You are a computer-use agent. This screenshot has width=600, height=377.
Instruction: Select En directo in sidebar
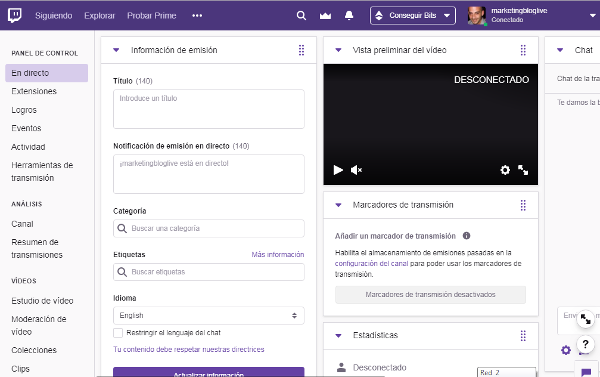point(47,73)
